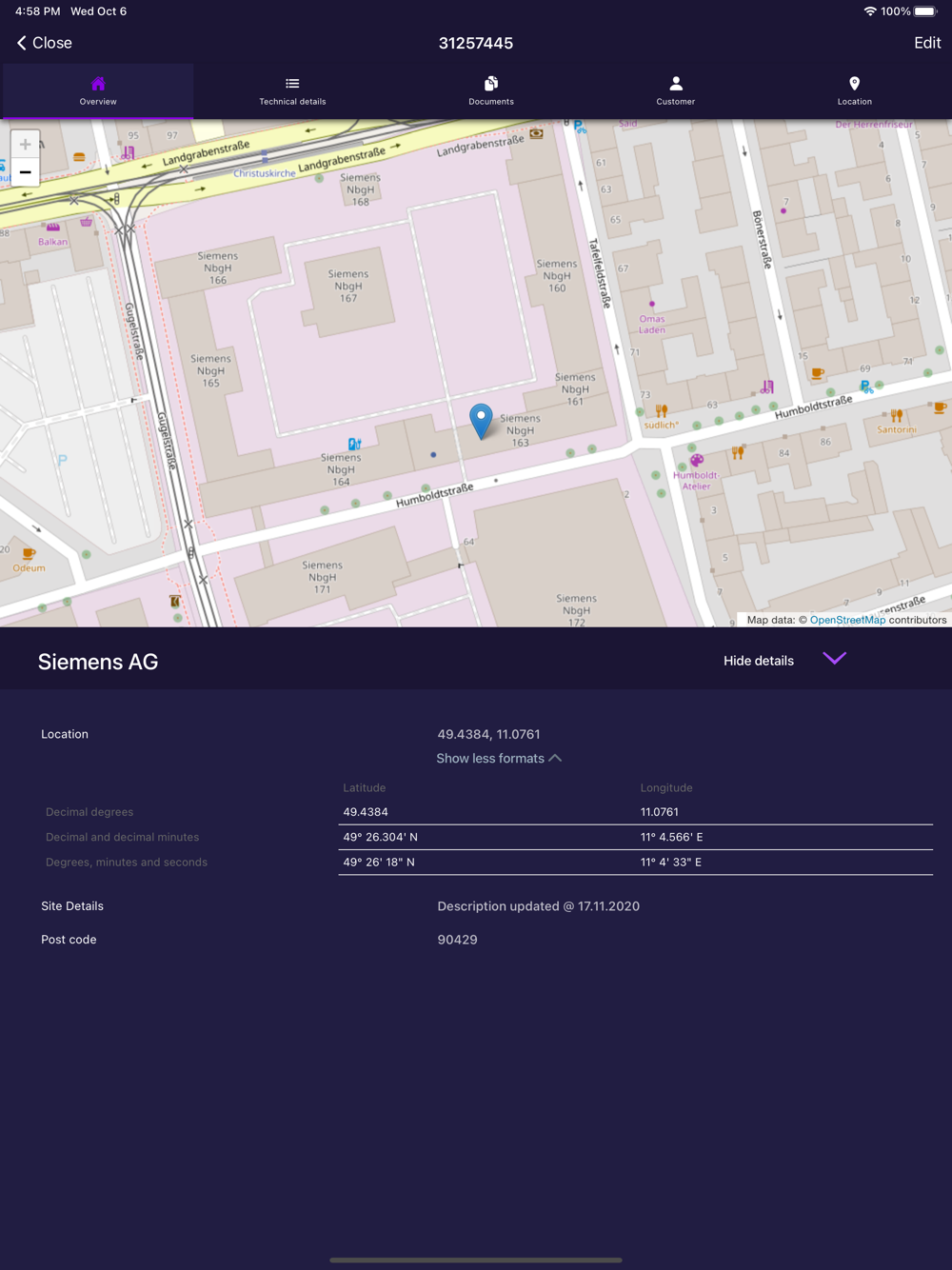Tap the parking icon on Humboldtstraße
This screenshot has height=1270, width=952.
click(x=865, y=387)
